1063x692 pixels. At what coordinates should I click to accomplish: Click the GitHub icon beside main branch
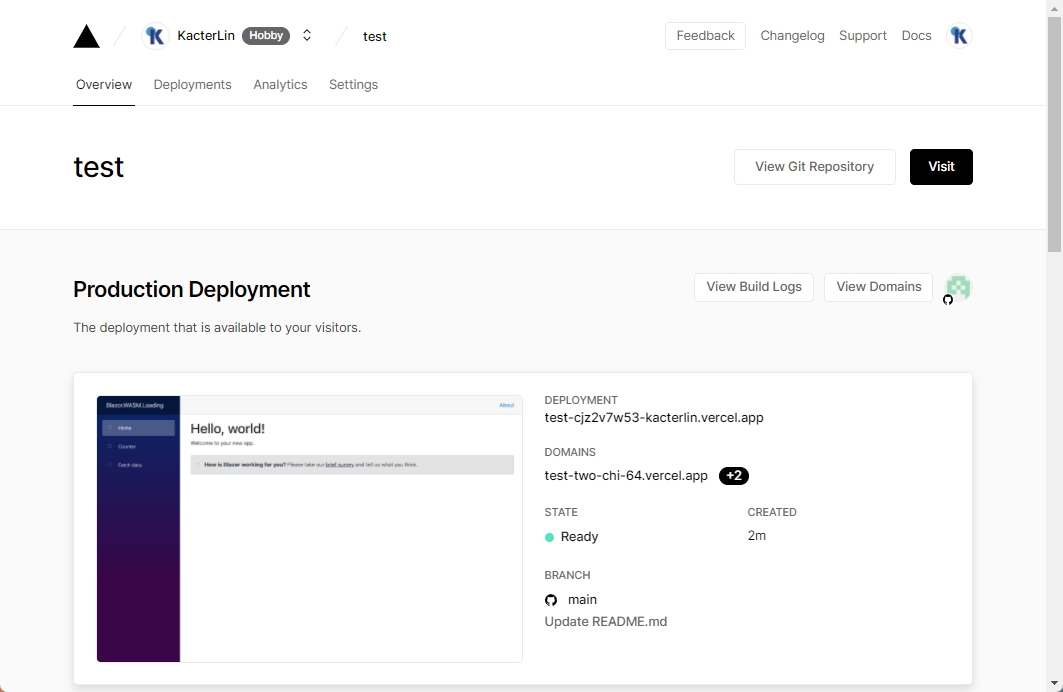click(551, 600)
